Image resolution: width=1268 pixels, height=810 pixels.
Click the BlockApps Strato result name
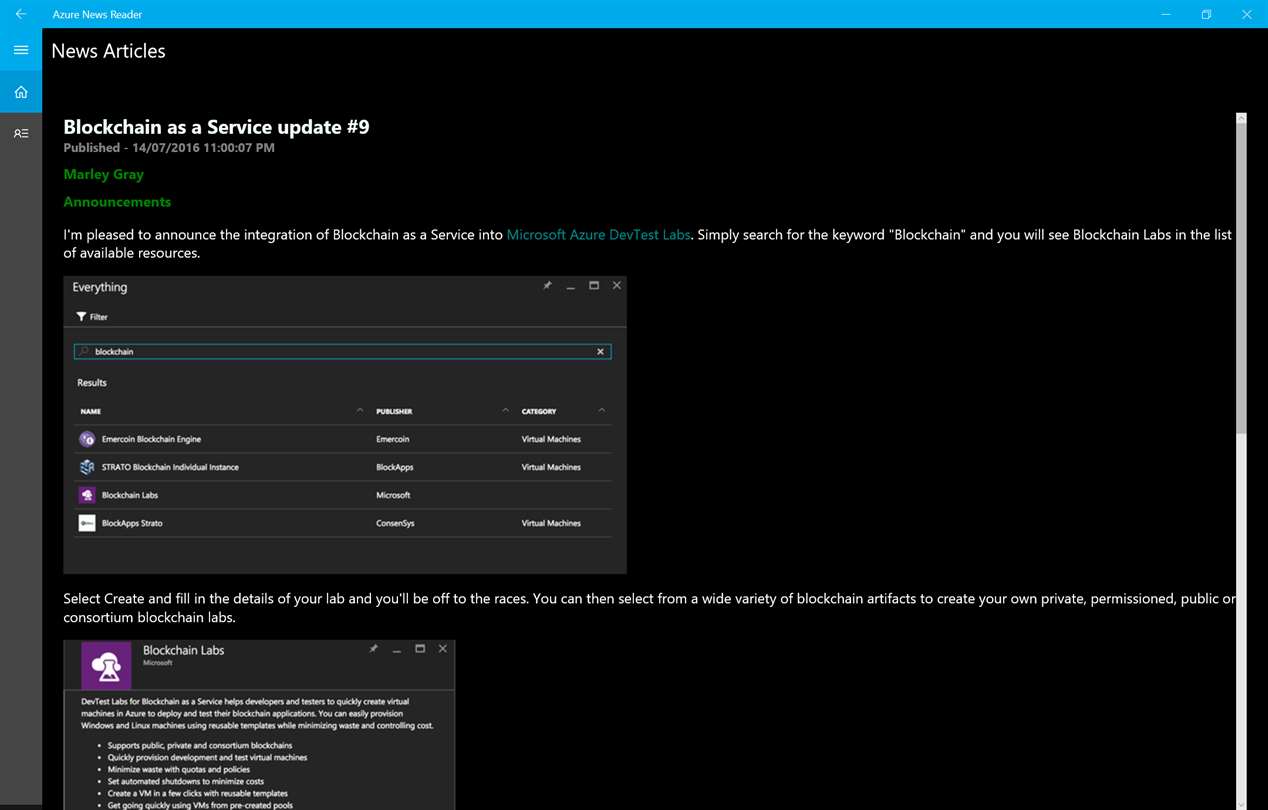click(x=132, y=523)
